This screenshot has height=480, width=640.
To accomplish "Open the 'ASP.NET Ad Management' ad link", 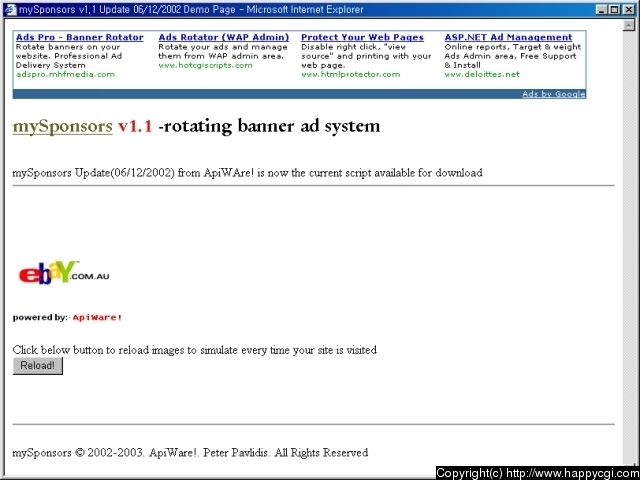I will tap(508, 38).
